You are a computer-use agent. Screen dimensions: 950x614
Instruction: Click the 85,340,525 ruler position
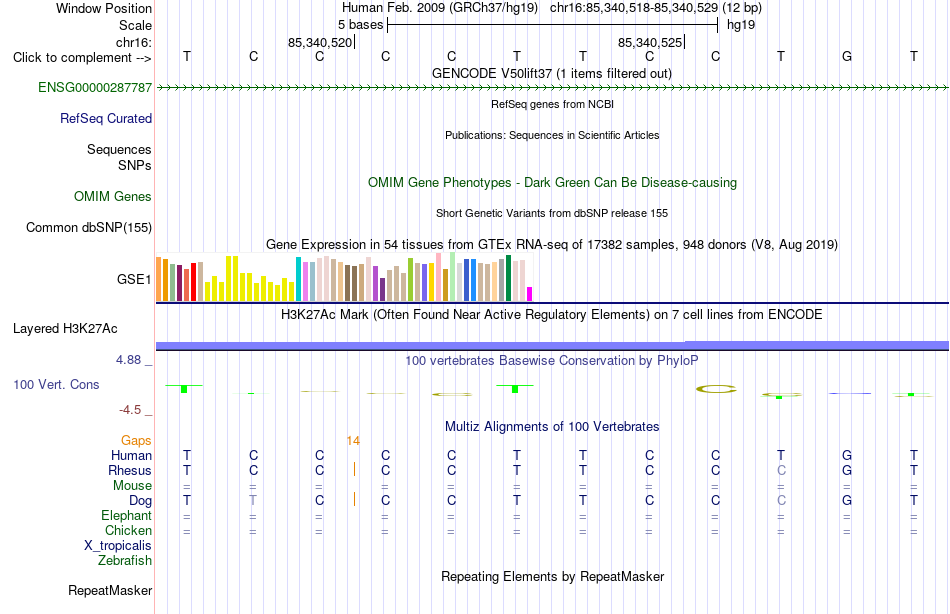pyautogui.click(x=649, y=42)
